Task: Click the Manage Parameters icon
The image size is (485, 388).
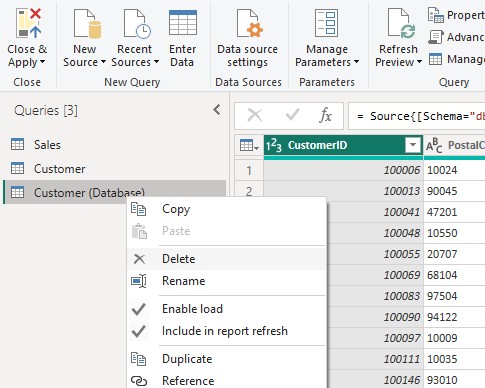Action: [x=326, y=23]
